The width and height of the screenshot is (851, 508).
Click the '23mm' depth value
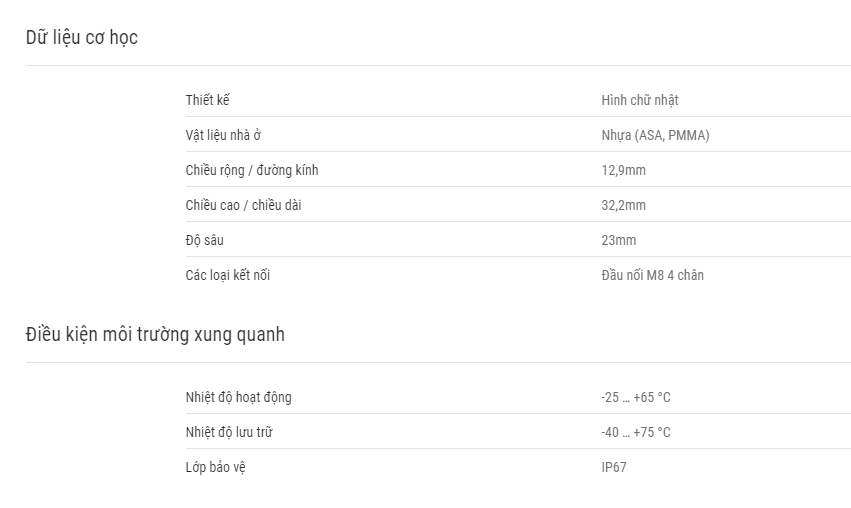619,240
